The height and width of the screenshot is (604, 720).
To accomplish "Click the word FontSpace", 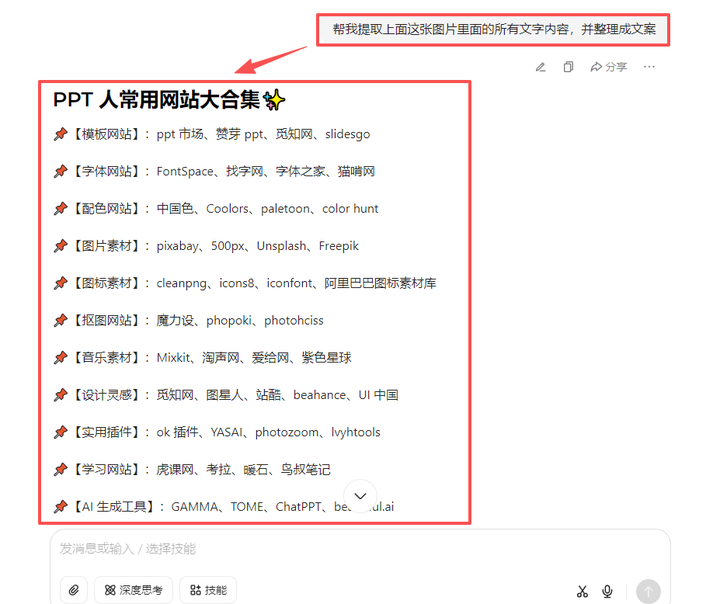I will [x=185, y=171].
